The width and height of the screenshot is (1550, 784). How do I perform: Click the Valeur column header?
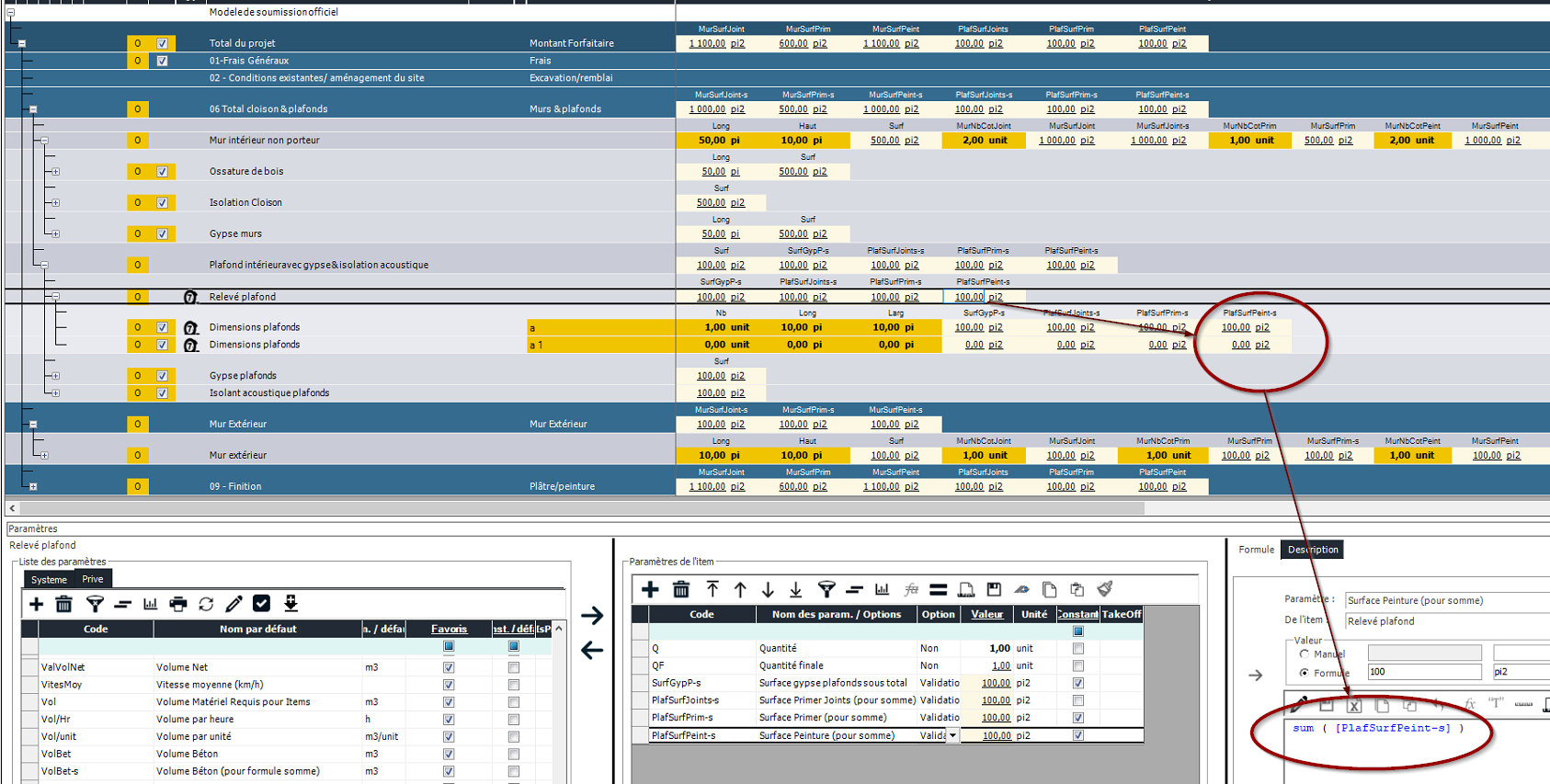(x=986, y=614)
